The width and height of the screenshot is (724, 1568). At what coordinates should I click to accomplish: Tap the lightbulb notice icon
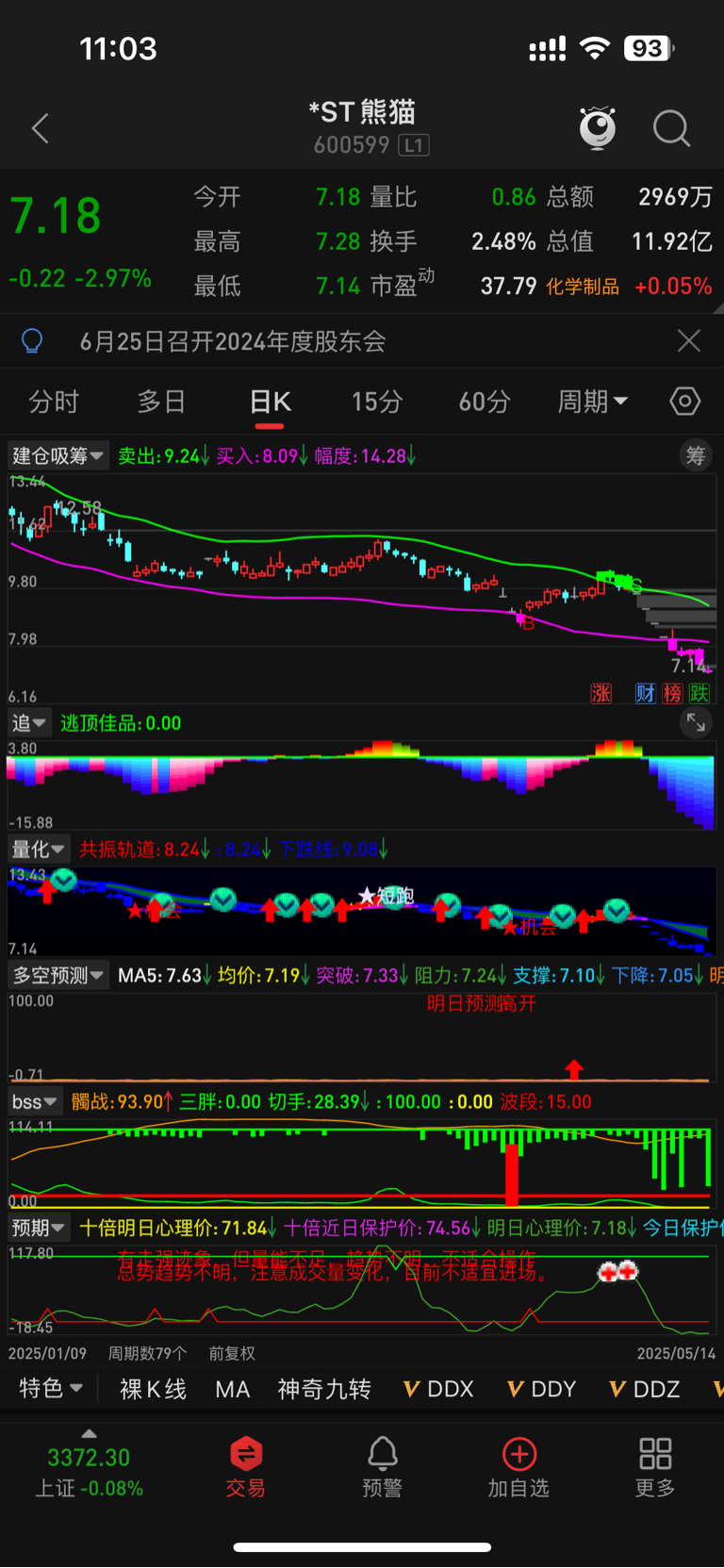pos(32,340)
